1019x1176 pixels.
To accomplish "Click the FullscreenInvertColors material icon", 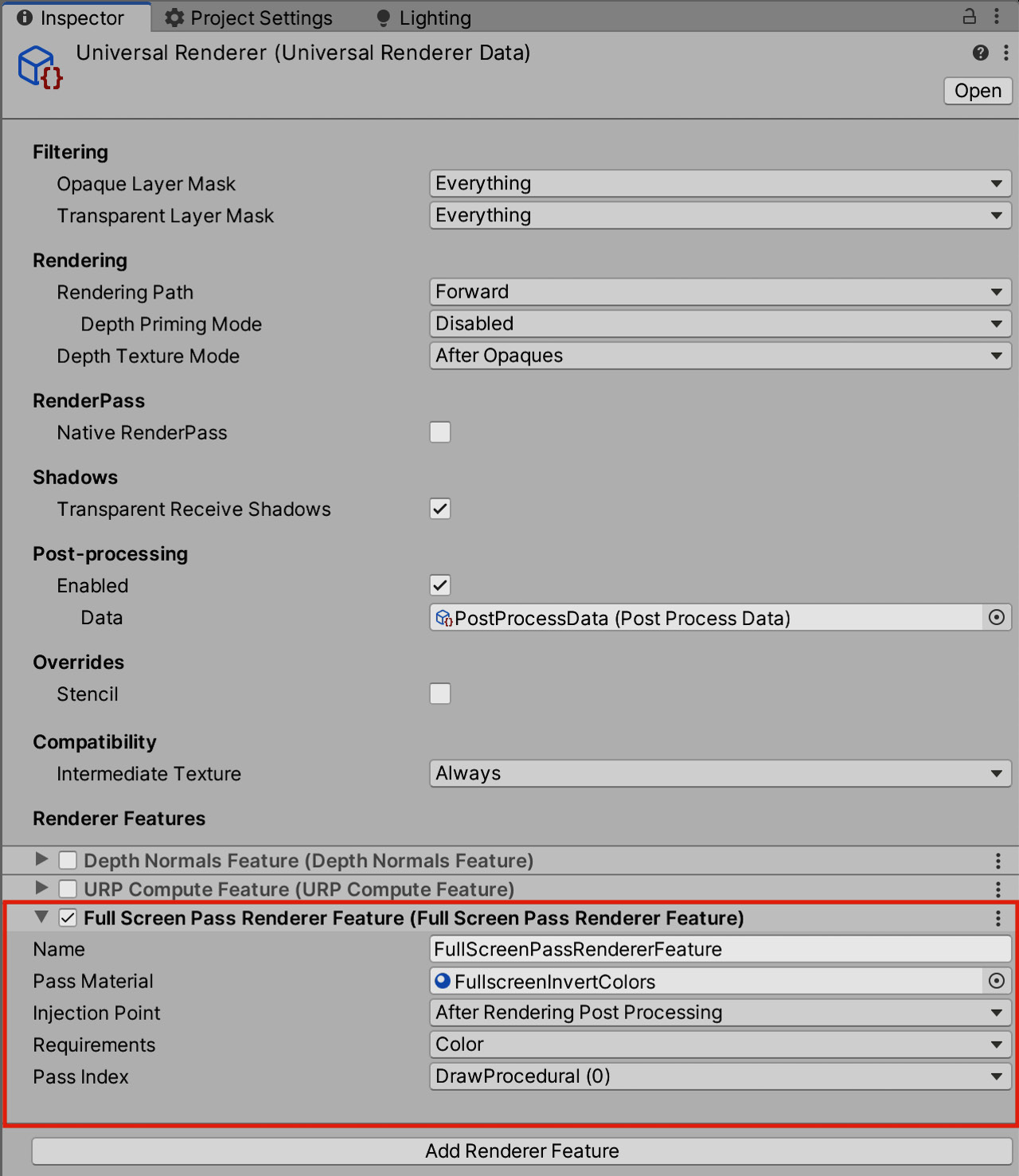I will pos(443,981).
